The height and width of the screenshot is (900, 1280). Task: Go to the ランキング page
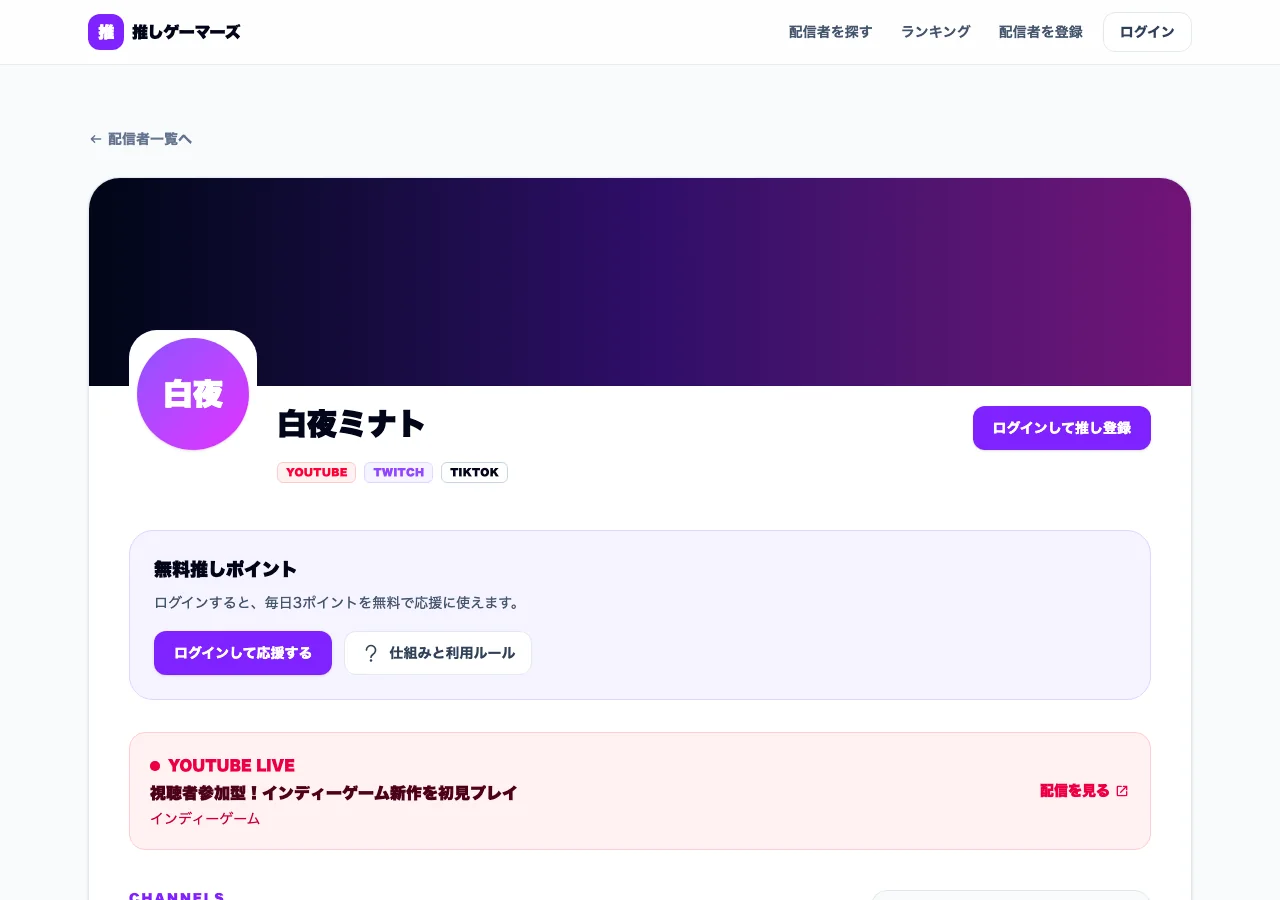point(935,32)
